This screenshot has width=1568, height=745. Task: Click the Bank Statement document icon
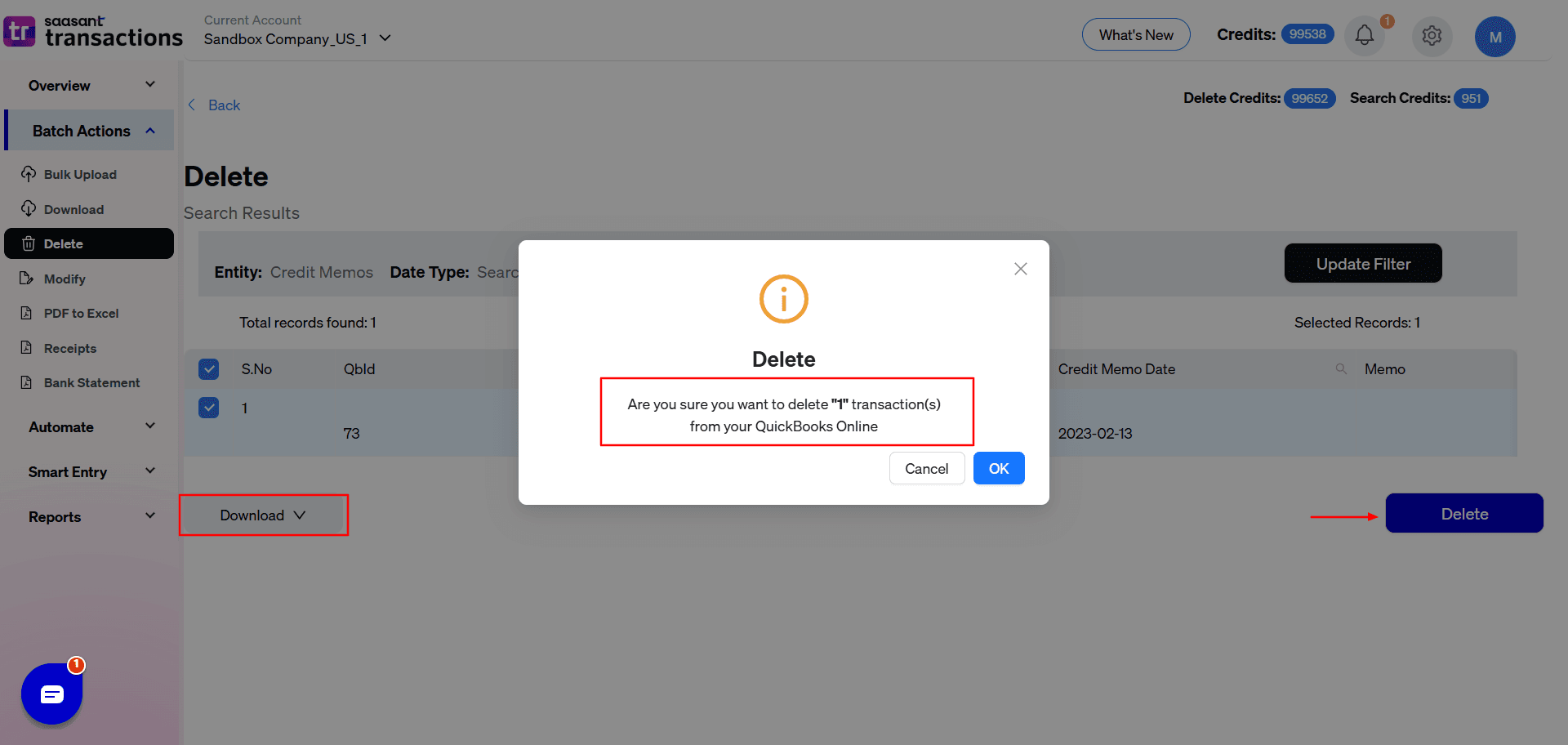[x=27, y=382]
